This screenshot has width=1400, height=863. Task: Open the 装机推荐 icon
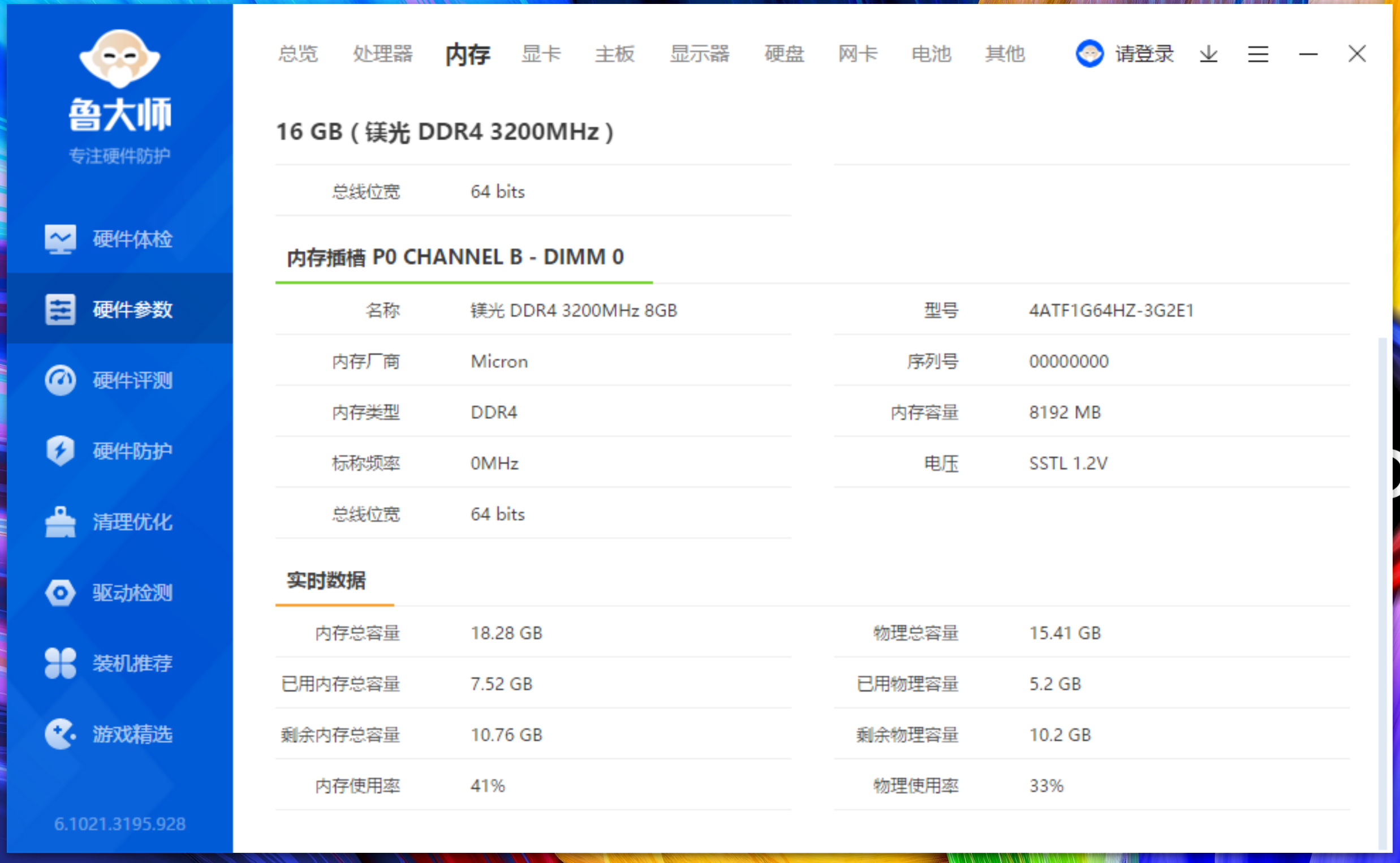click(x=60, y=663)
